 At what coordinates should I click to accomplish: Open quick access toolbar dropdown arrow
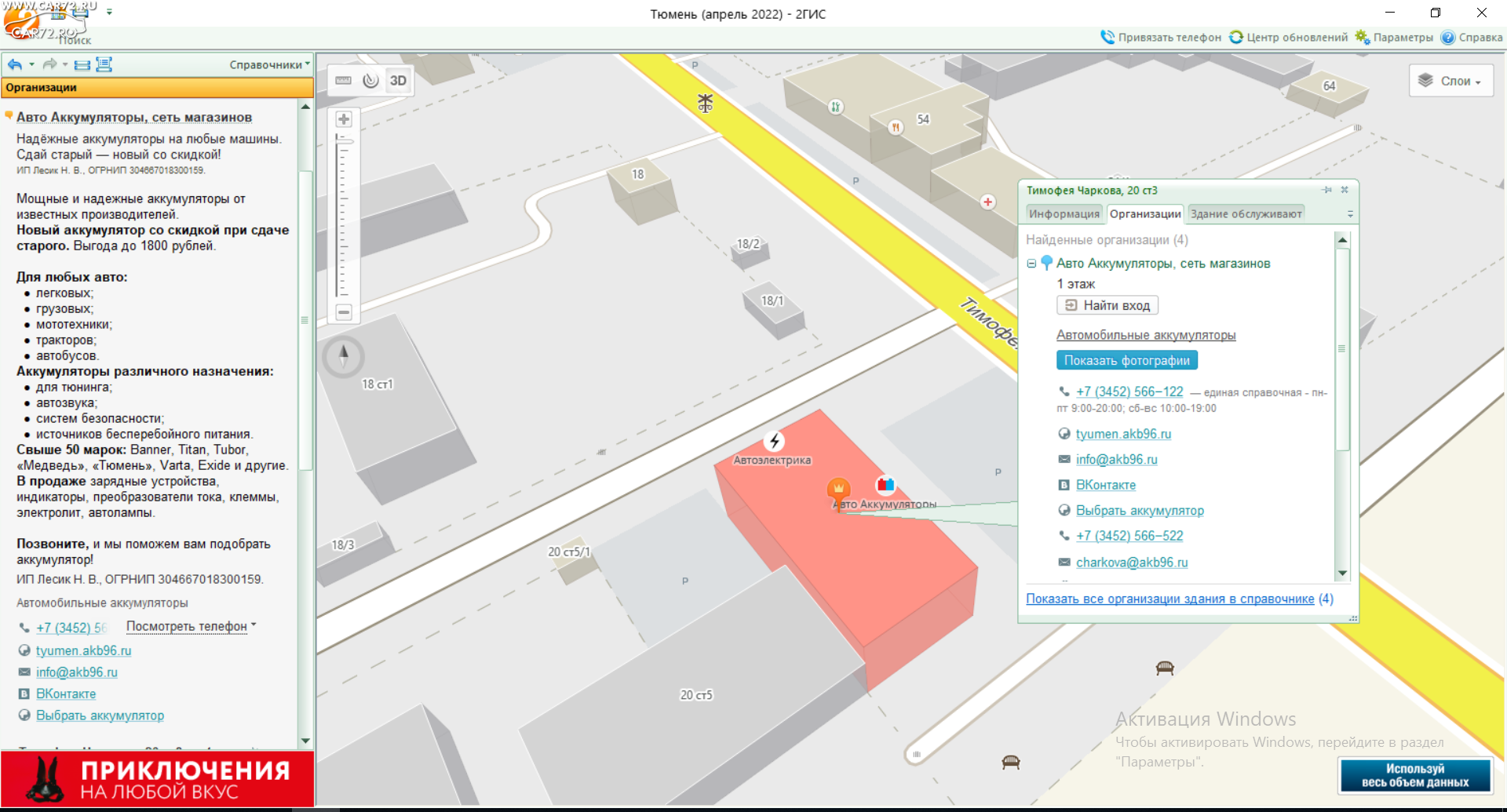tap(109, 13)
